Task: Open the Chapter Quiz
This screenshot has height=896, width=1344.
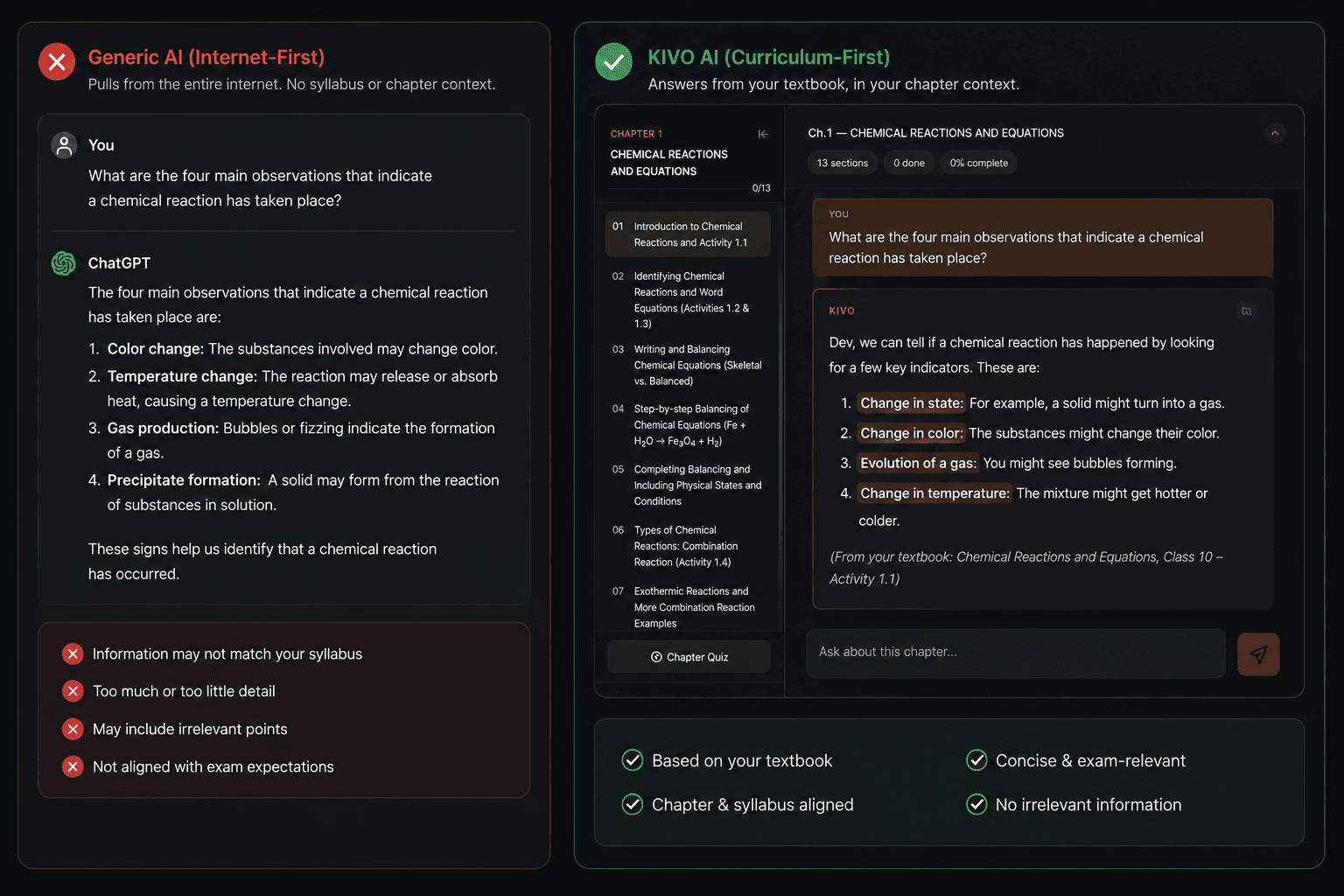Action: (689, 657)
